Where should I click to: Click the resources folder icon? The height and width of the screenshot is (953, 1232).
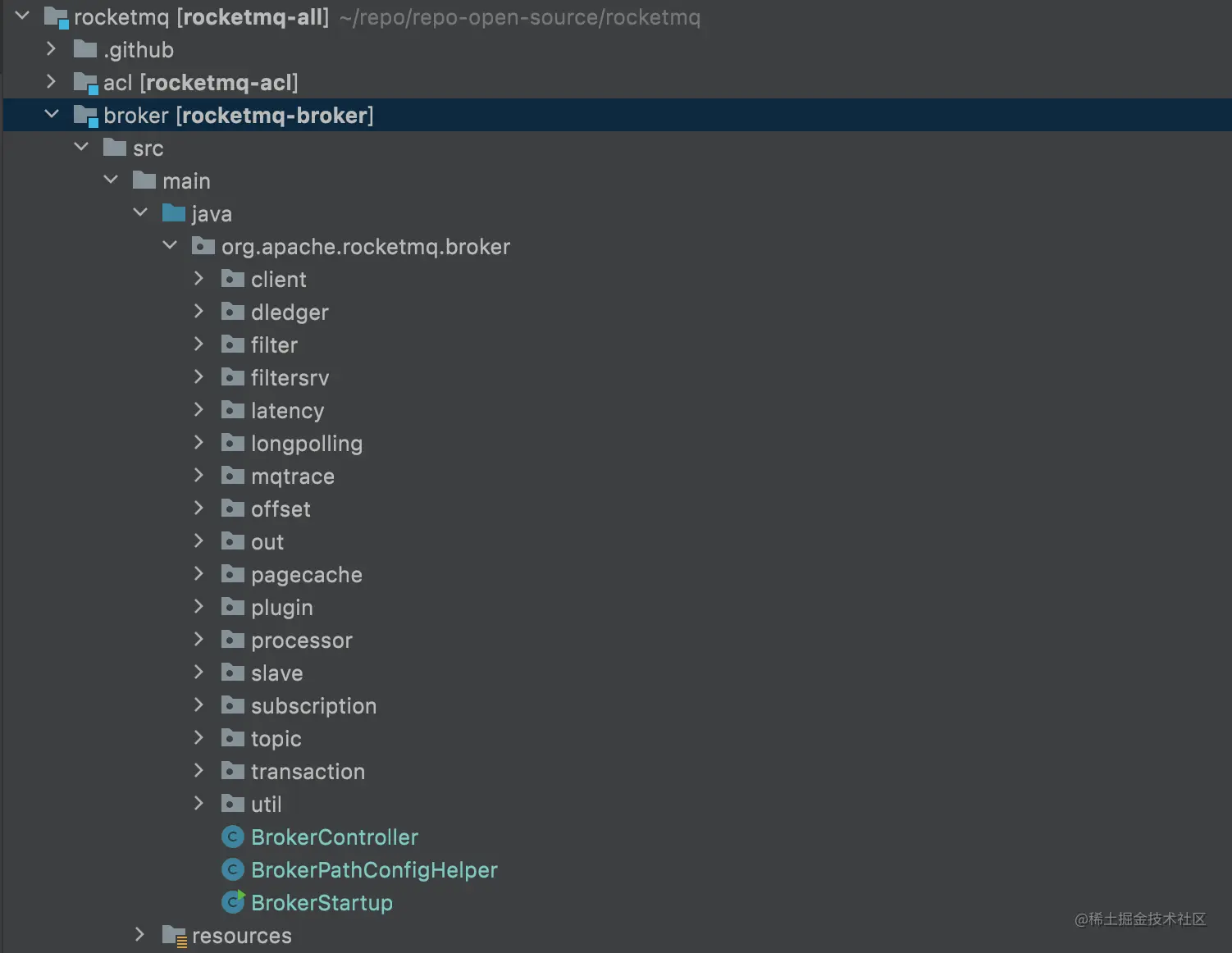point(174,935)
